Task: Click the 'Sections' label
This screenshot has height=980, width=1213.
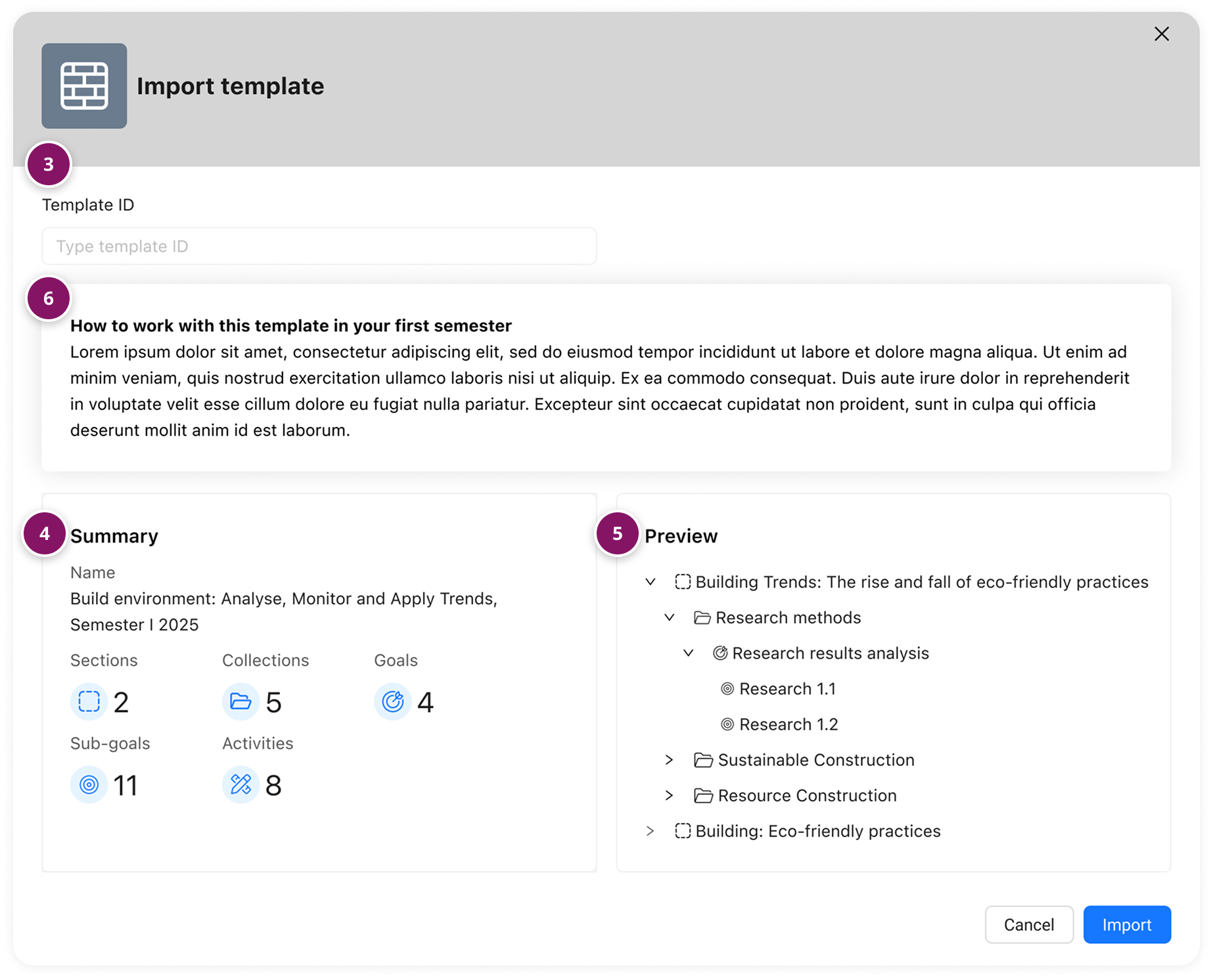Action: point(104,660)
